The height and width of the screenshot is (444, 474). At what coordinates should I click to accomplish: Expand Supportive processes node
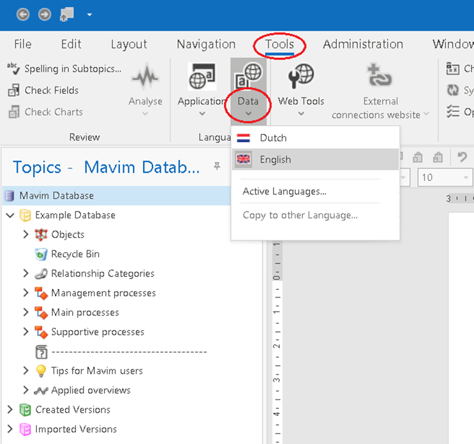pos(26,332)
